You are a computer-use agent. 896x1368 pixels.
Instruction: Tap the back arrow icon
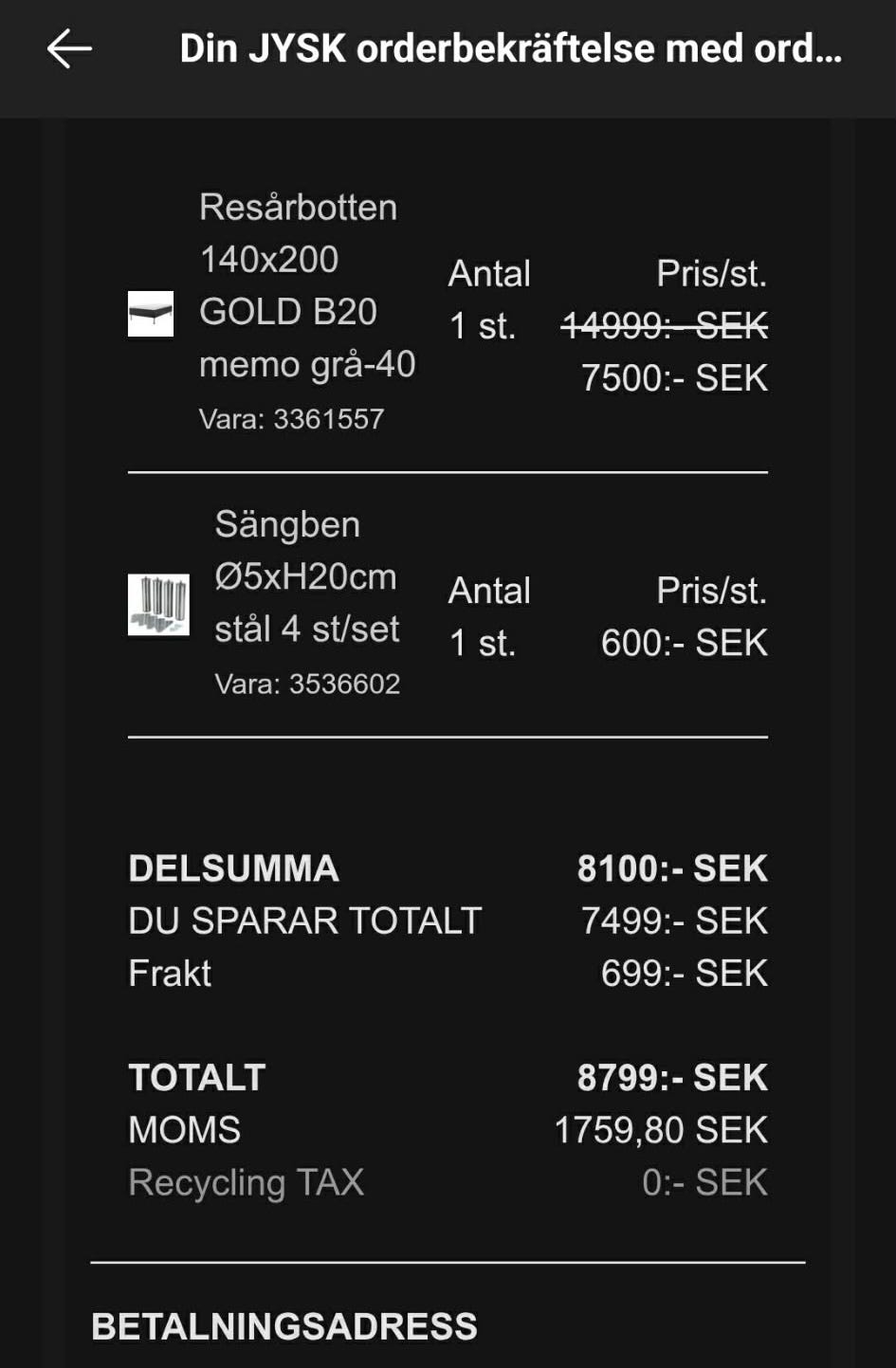point(69,48)
